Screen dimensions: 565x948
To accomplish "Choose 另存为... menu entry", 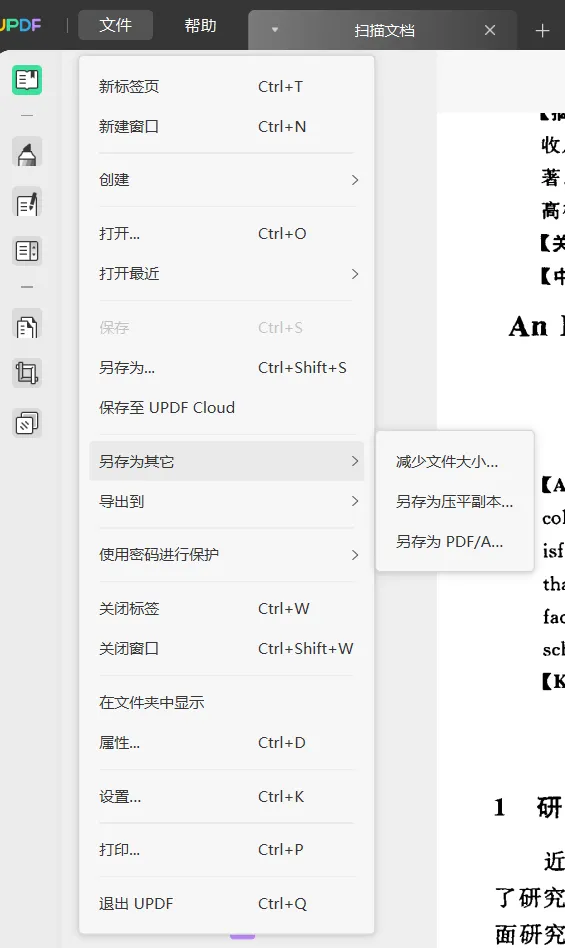I will pos(227,368).
